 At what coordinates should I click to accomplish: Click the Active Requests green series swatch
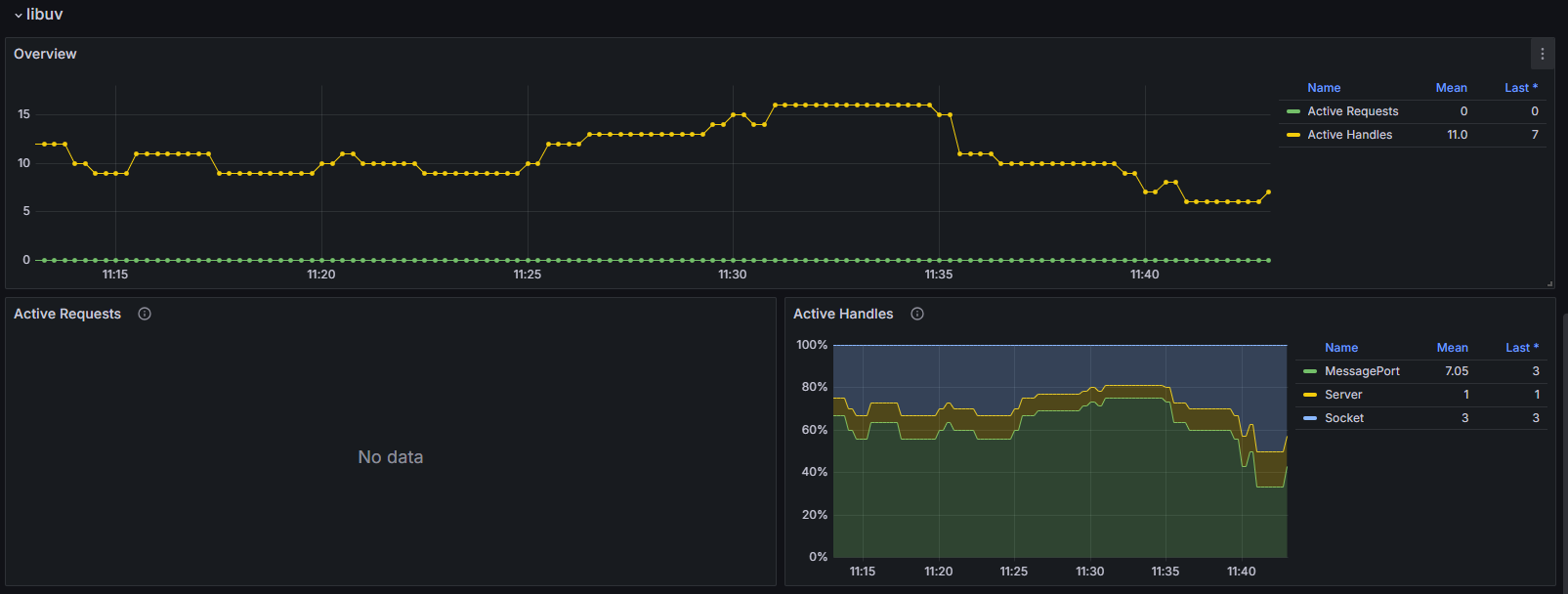point(1293,111)
